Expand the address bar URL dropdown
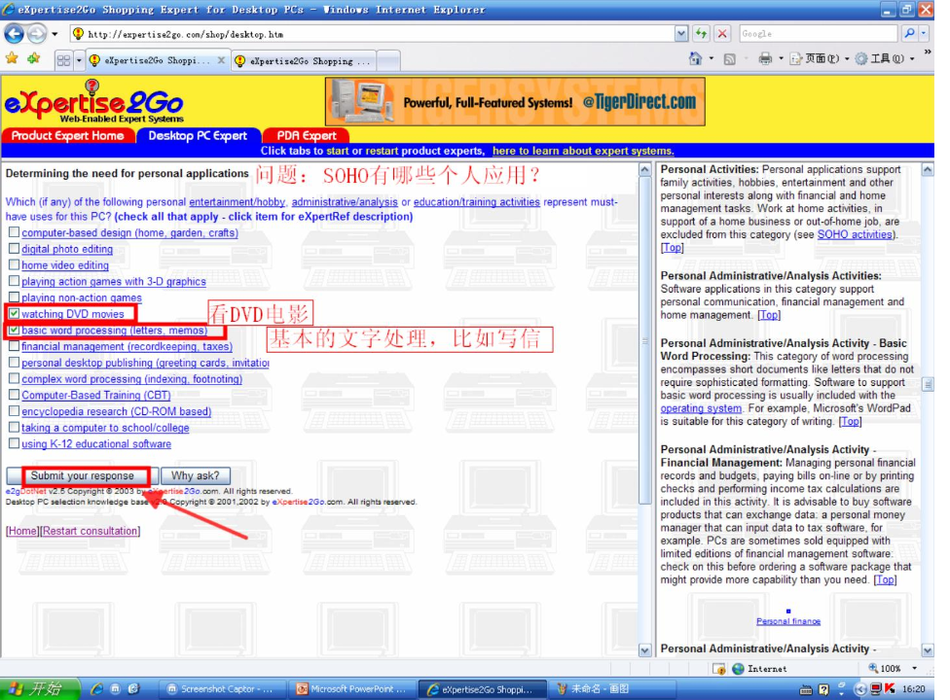The height and width of the screenshot is (700, 950). coord(682,34)
